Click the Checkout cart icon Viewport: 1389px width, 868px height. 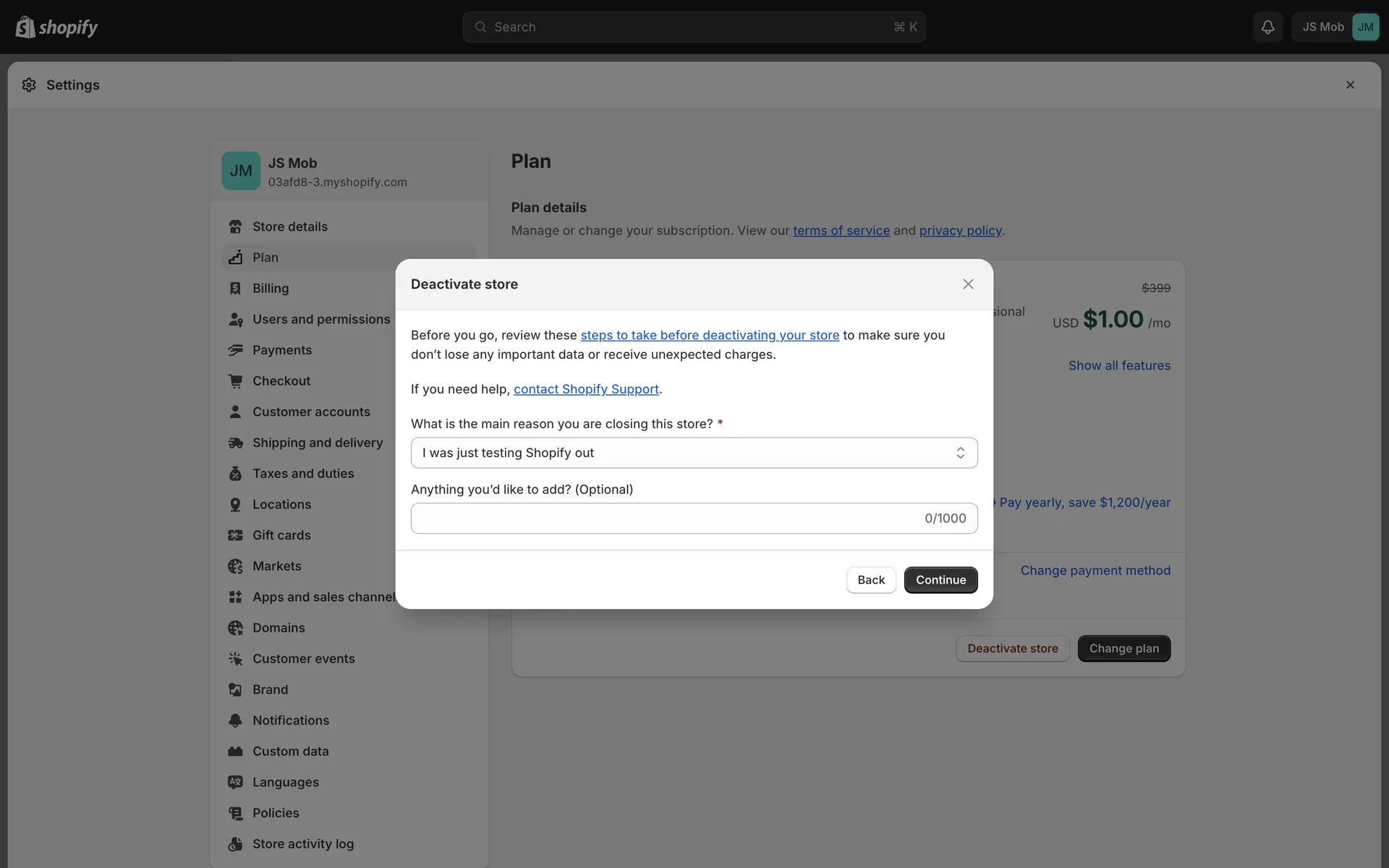tap(235, 381)
